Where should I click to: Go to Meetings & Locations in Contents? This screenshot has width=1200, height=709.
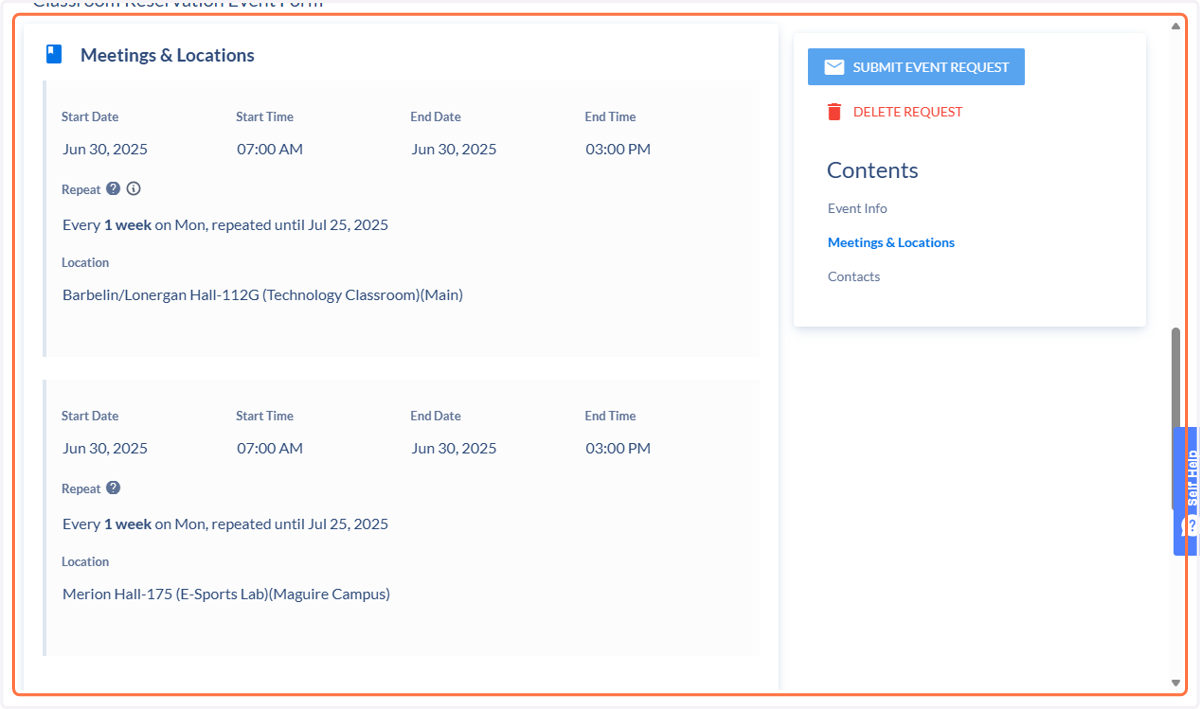tap(891, 242)
